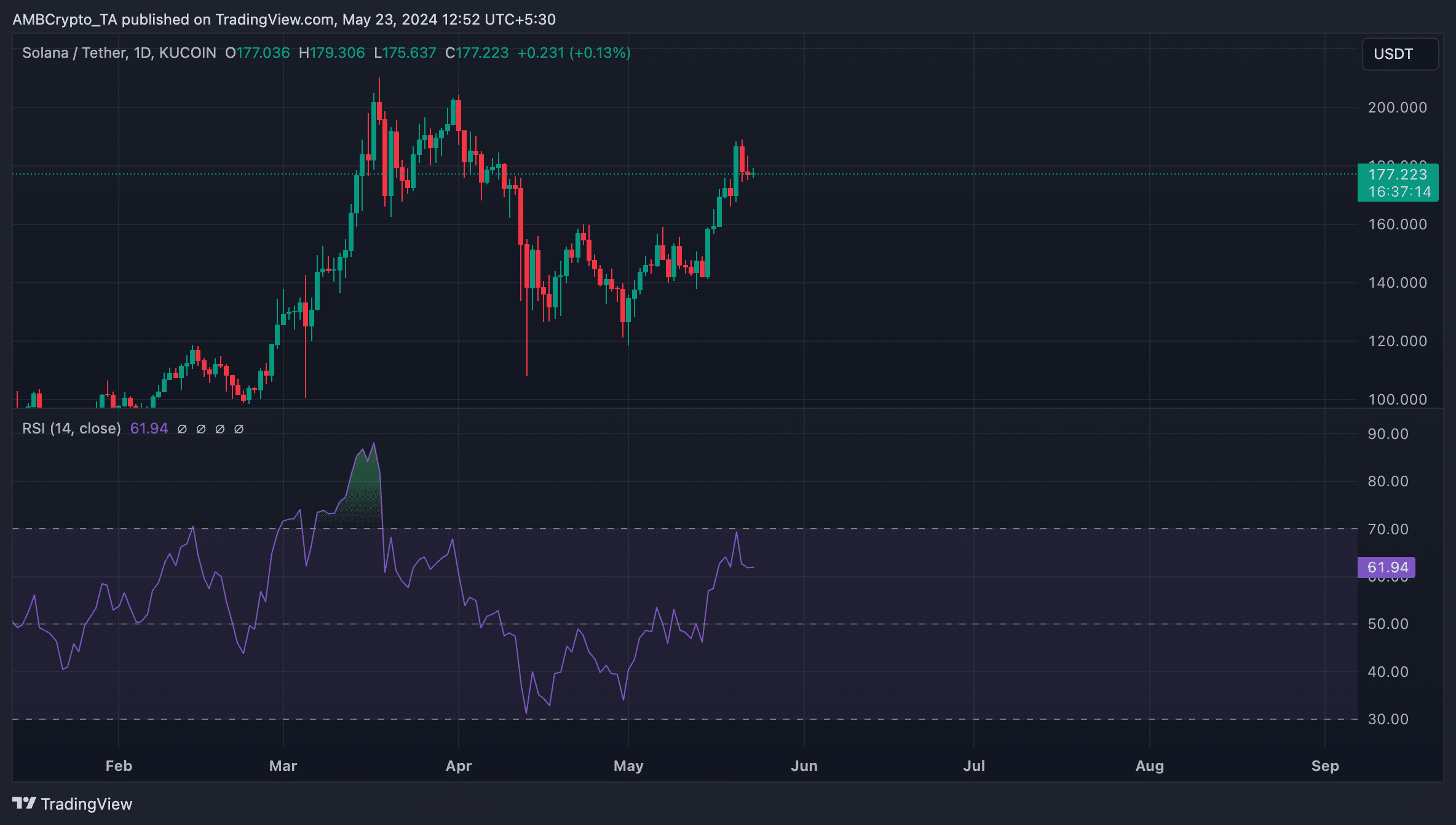Image resolution: width=1456 pixels, height=825 pixels.
Task: Click the 160.000 price scale label
Action: [1398, 224]
